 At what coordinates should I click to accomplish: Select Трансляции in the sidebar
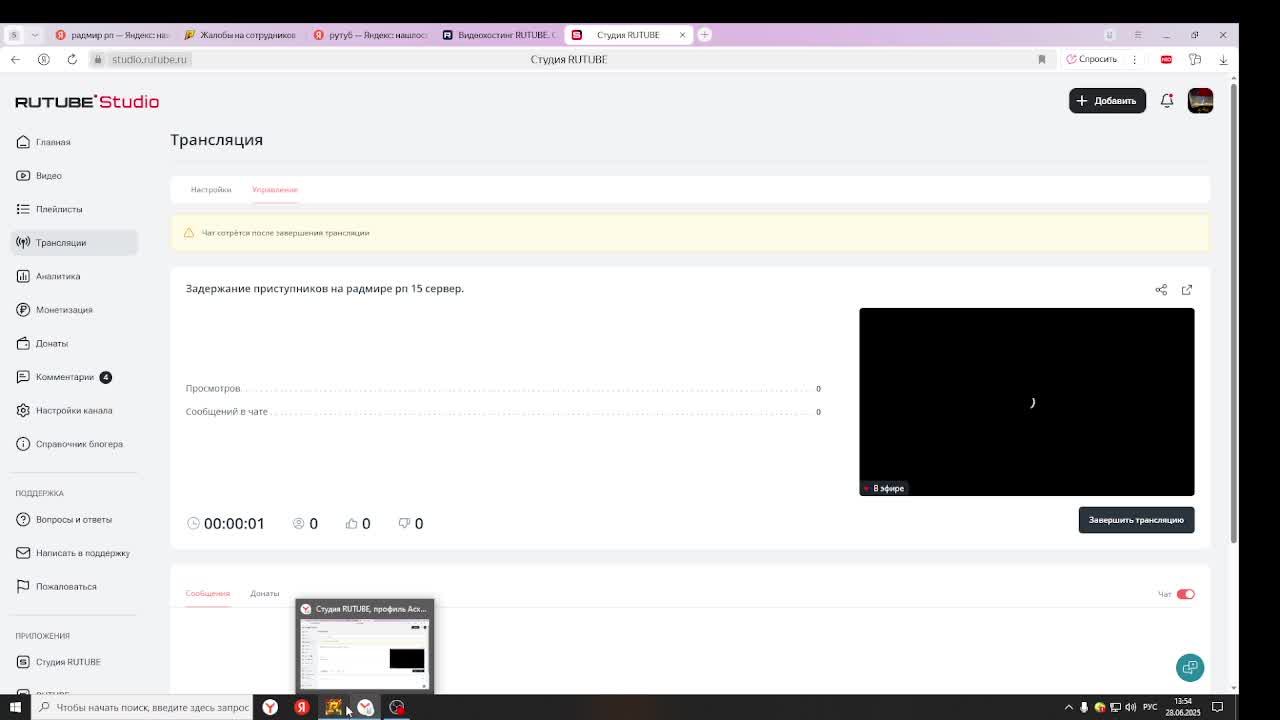pyautogui.click(x=74, y=243)
